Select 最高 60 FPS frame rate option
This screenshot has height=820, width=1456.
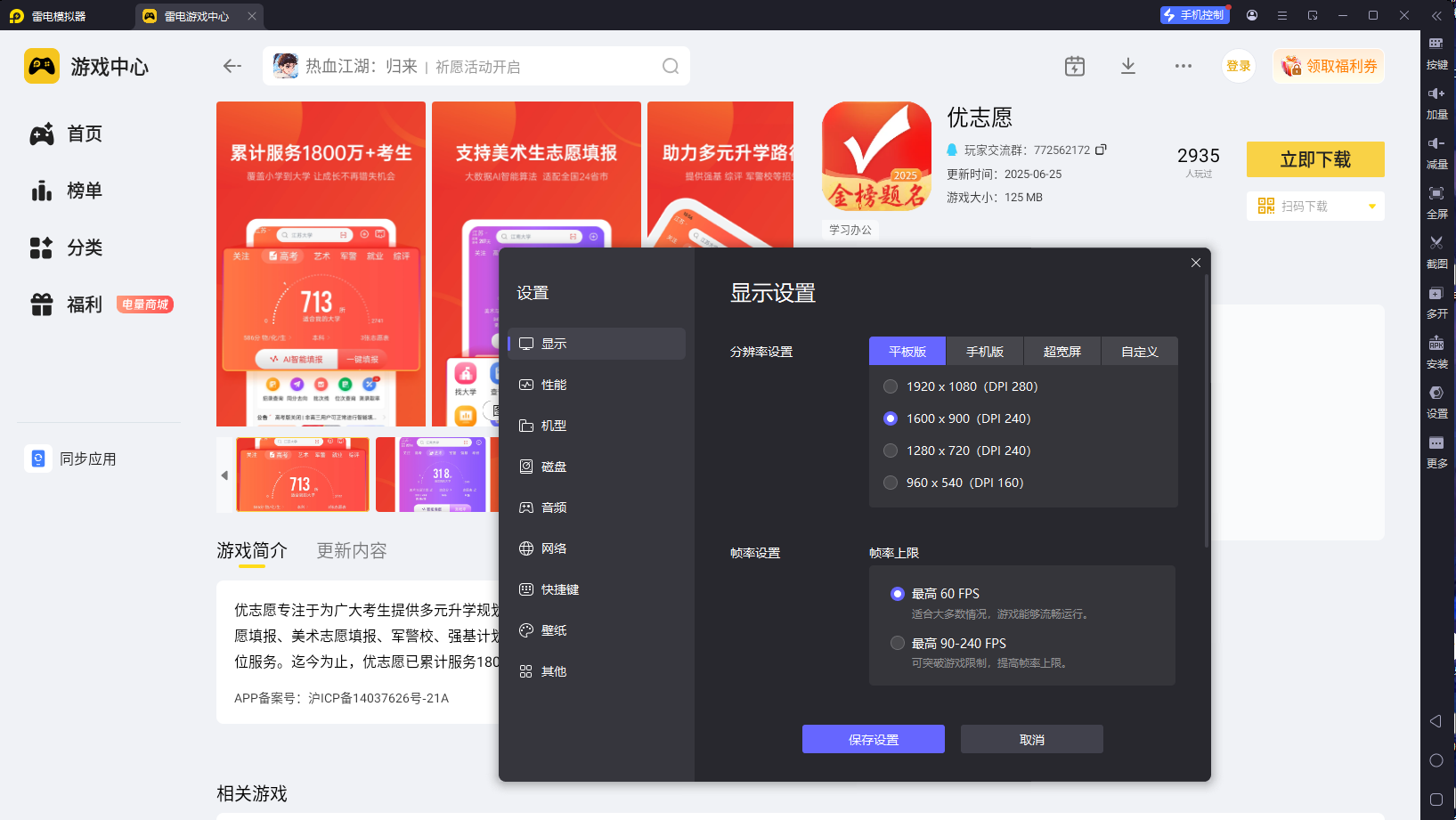(898, 594)
